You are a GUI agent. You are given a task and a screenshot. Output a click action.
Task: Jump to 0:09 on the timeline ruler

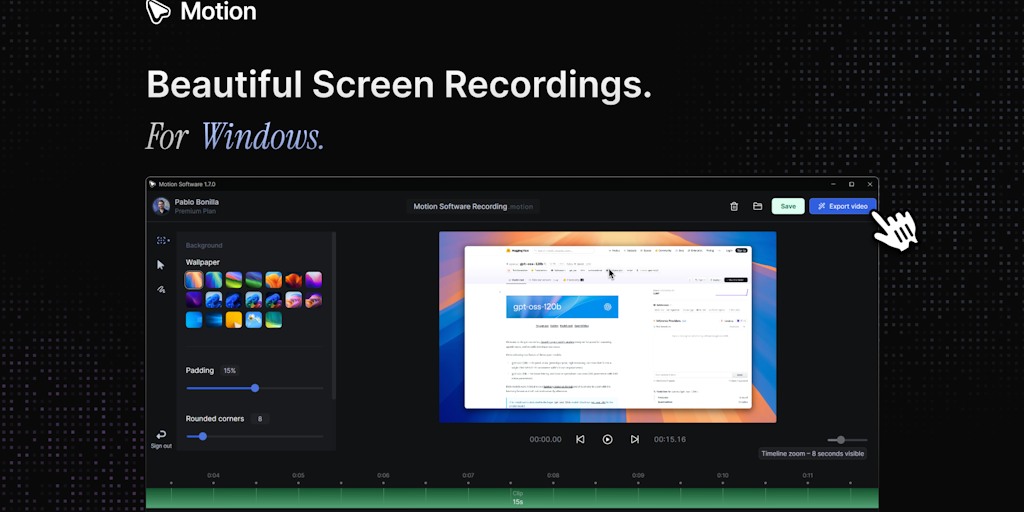pos(638,475)
